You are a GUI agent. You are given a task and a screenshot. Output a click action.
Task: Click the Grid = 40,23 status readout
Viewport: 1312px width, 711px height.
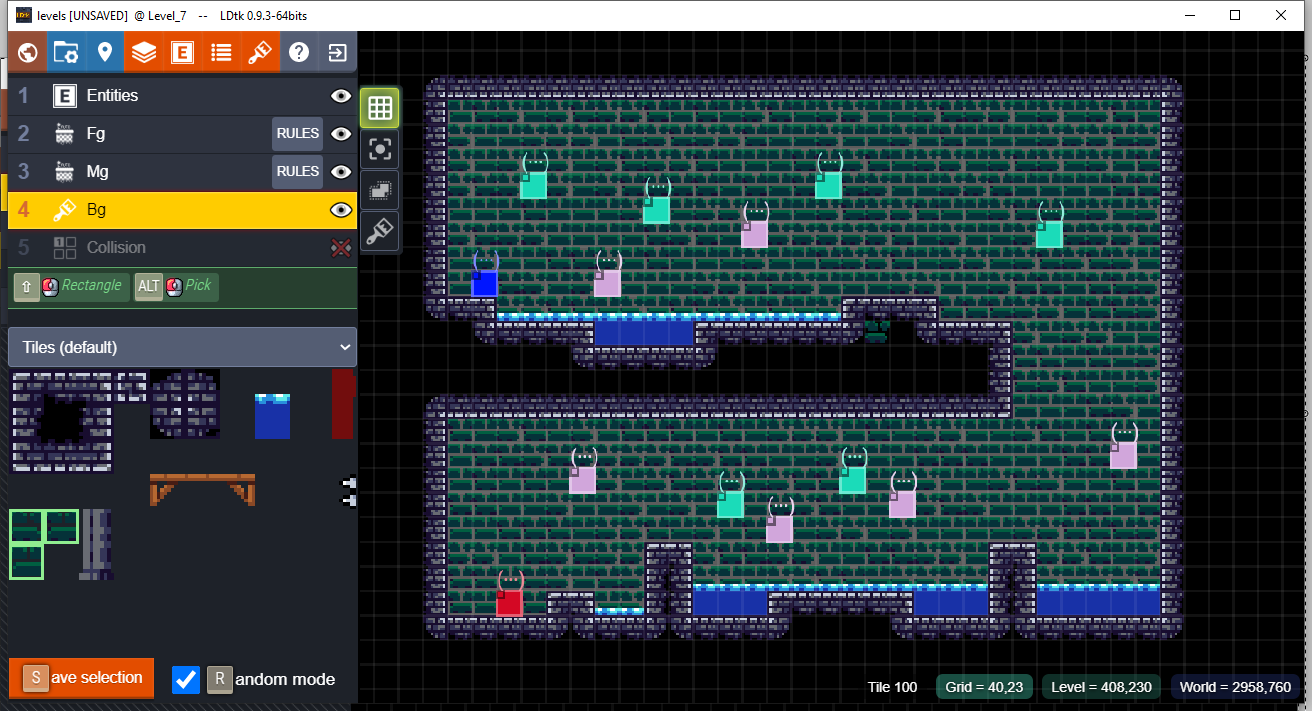(985, 687)
